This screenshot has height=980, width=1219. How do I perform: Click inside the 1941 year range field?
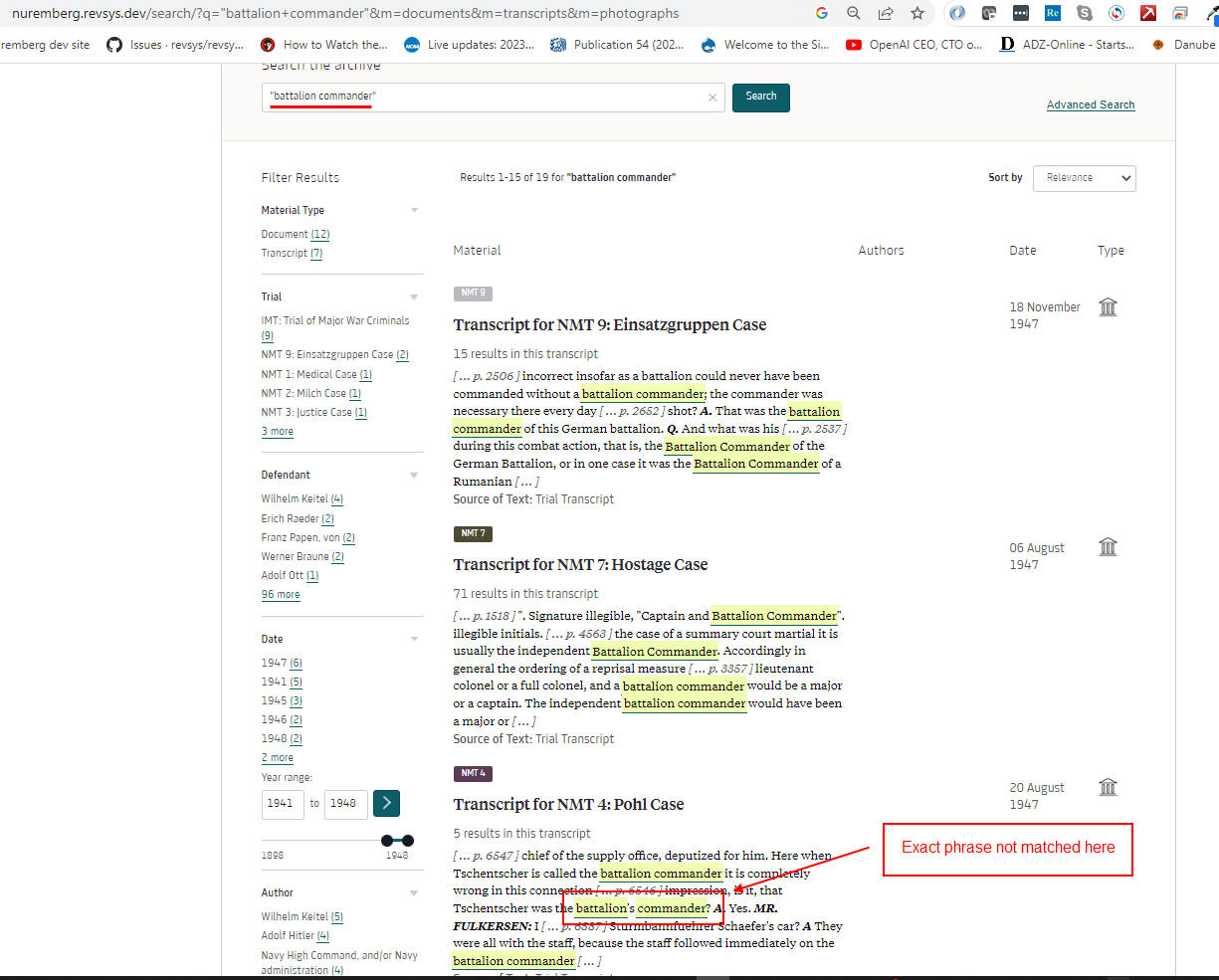pyautogui.click(x=282, y=803)
